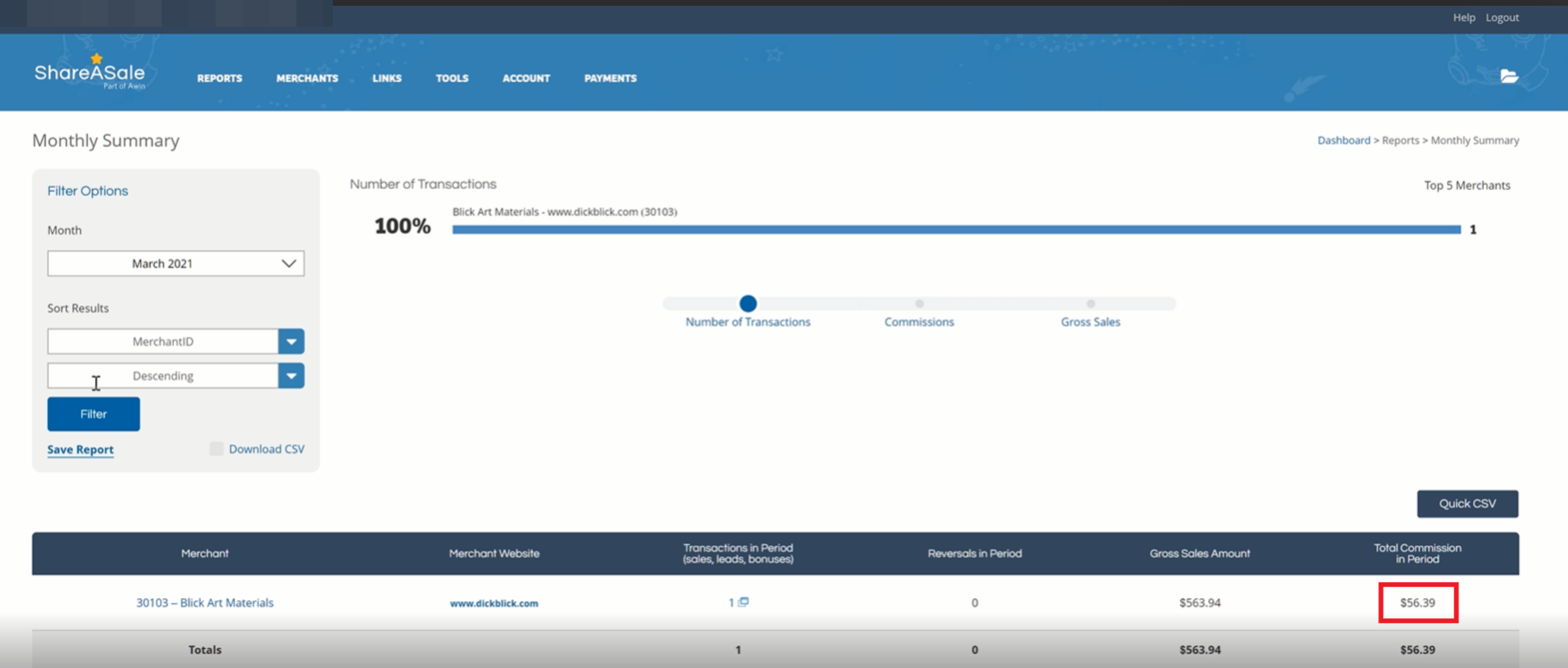Viewport: 1568px width, 668px height.
Task: Click the $563.94 gross sales cell for Blick
Action: pyautogui.click(x=1200, y=603)
